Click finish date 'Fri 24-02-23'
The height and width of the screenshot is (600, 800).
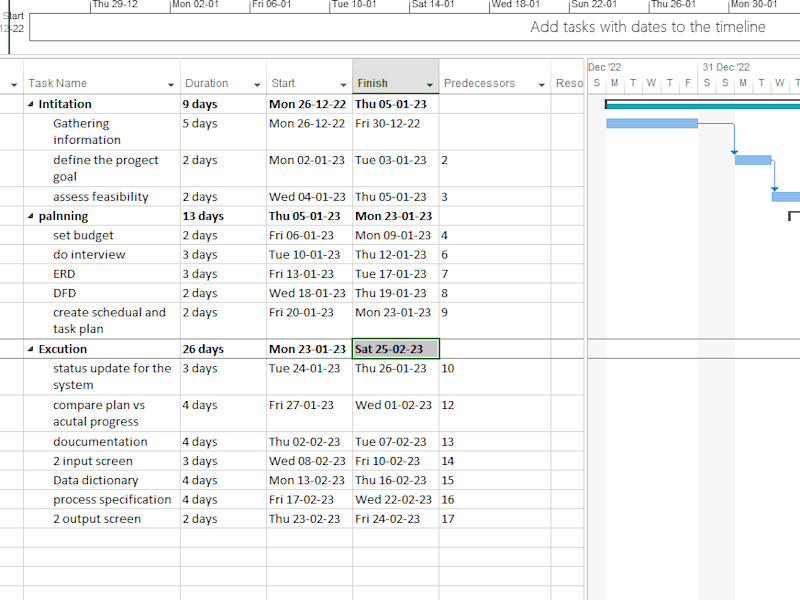pos(395,519)
